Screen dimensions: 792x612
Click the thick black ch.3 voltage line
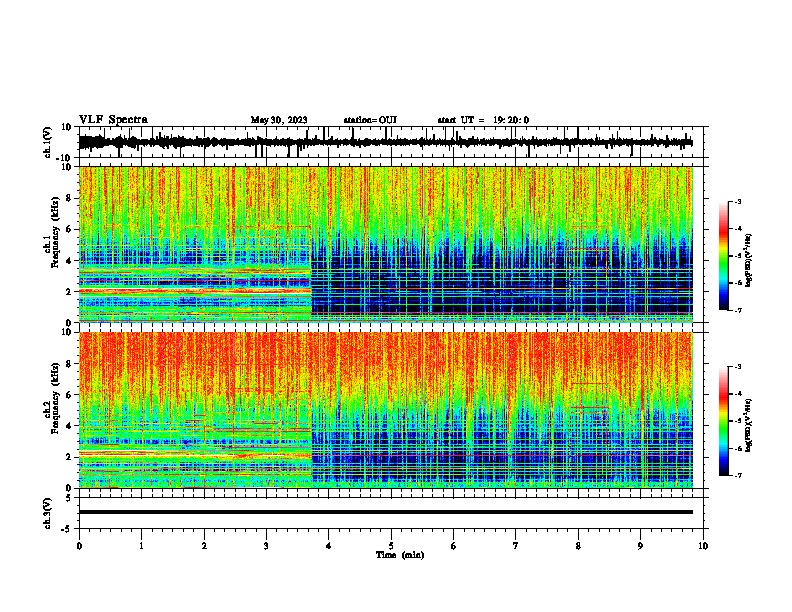tap(386, 512)
